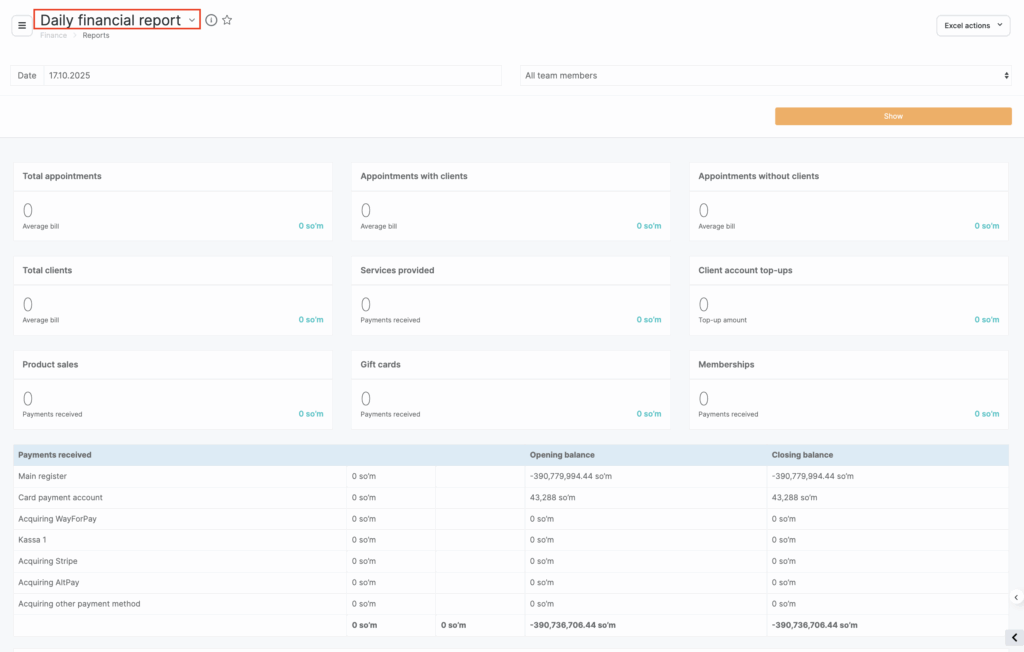Click the small chevron on right edge
The width and height of the screenshot is (1024, 652).
1016,597
